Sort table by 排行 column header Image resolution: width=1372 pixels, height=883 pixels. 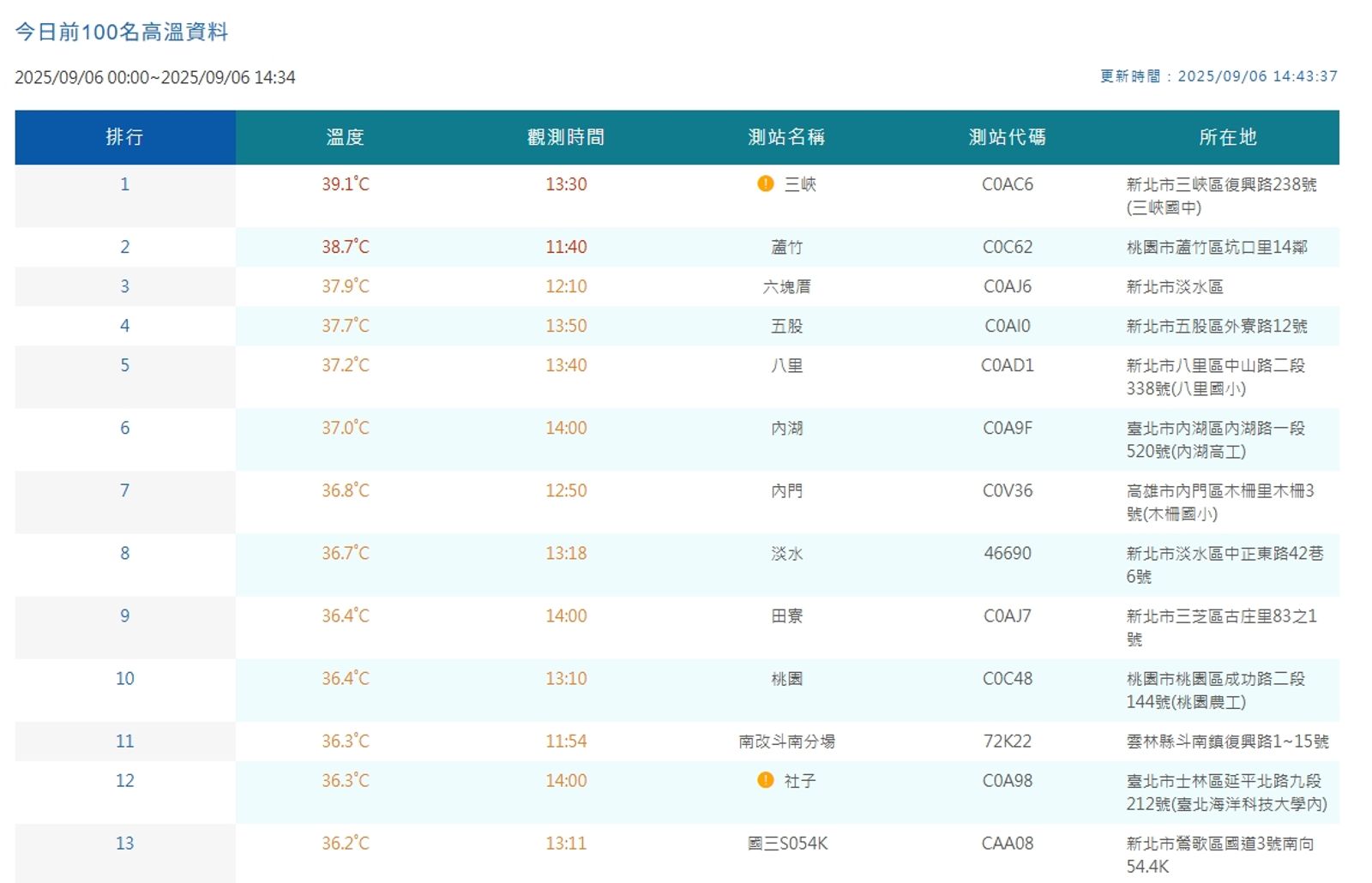(x=124, y=137)
